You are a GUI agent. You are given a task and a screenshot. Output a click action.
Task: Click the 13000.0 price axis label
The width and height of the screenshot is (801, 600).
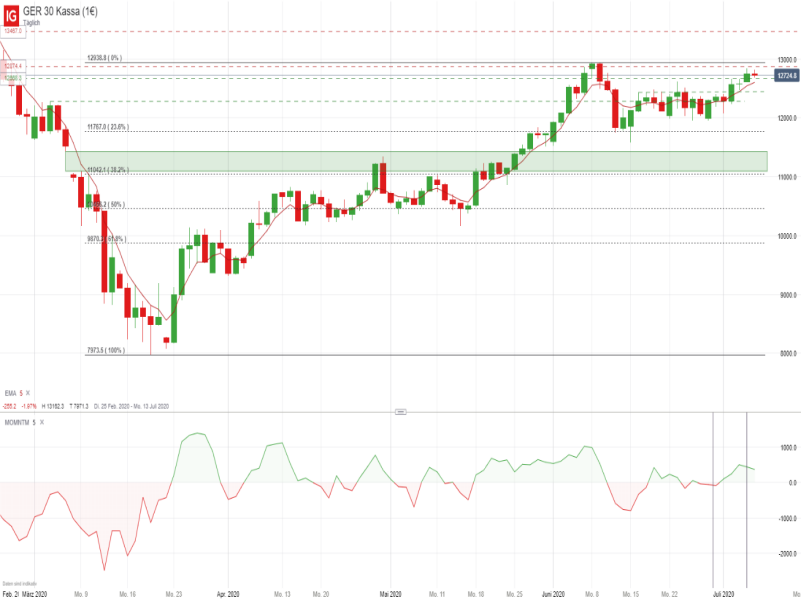click(787, 60)
